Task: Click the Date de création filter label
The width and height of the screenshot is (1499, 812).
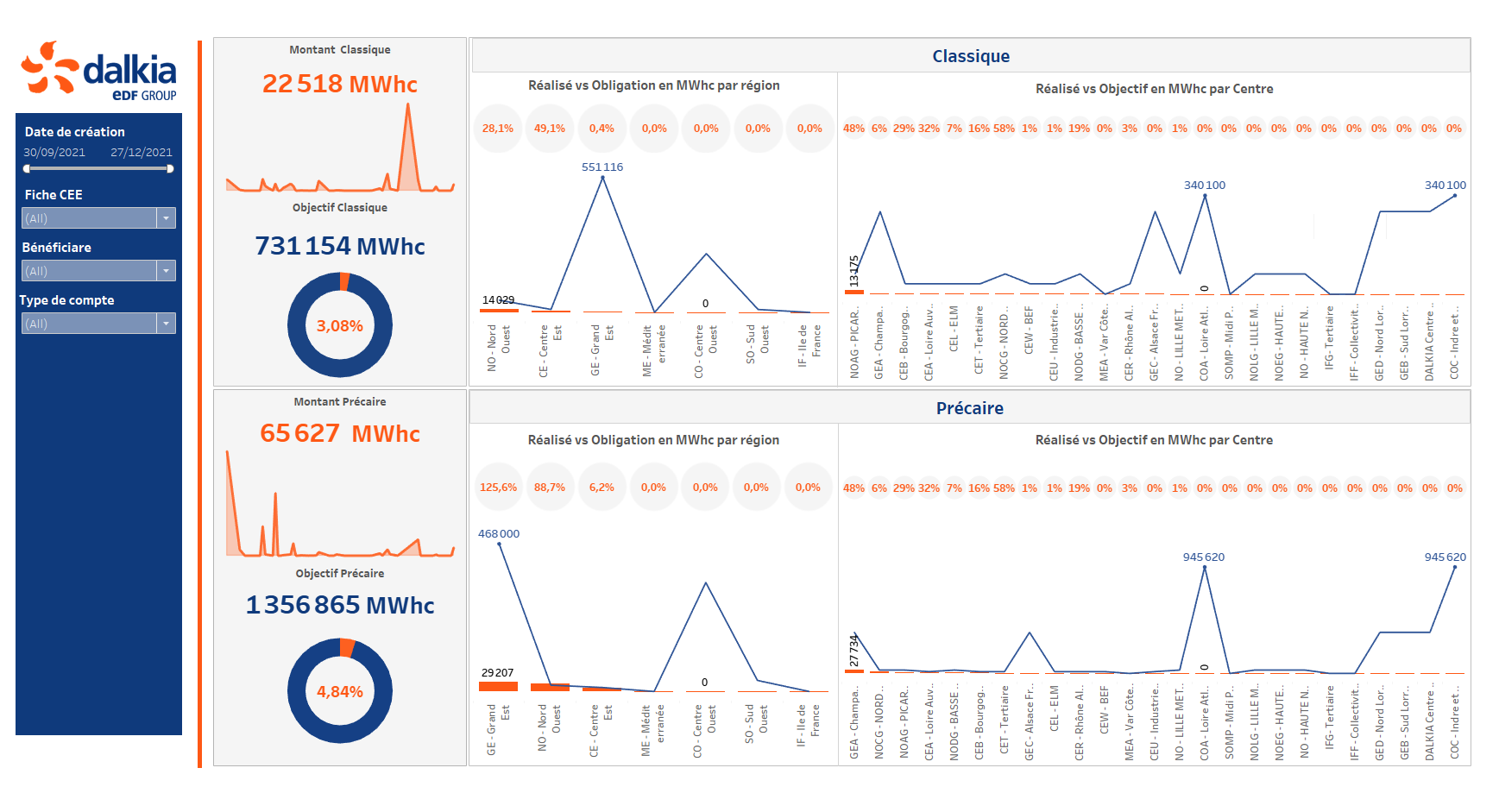Action: click(x=75, y=132)
